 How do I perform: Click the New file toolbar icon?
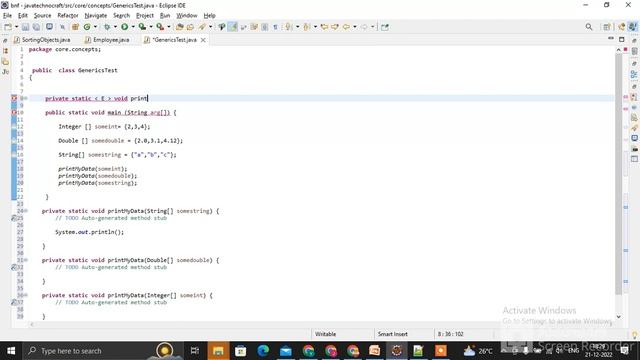[8, 27]
